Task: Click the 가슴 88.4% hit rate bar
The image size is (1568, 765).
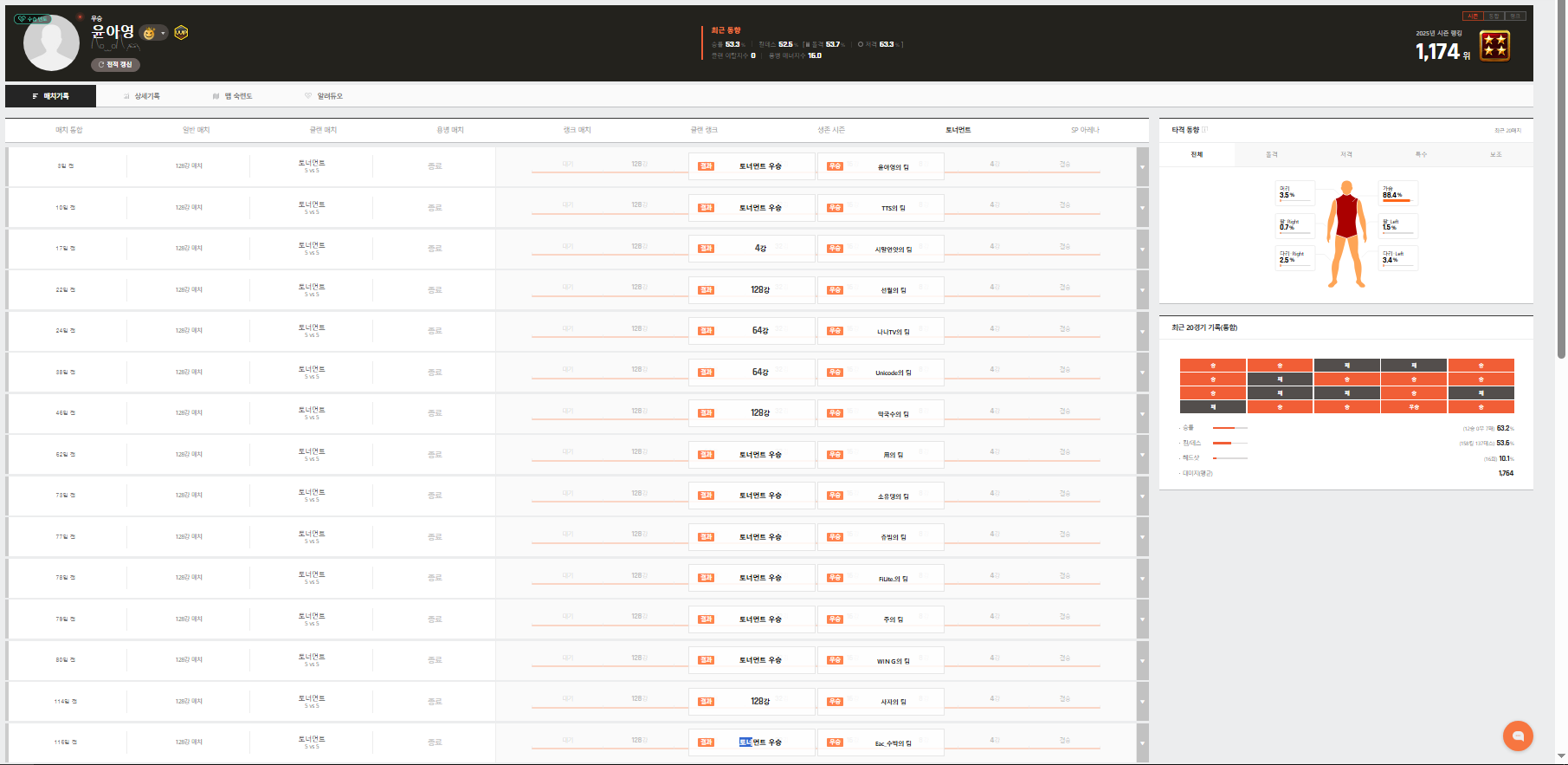Action: pyautogui.click(x=1397, y=200)
